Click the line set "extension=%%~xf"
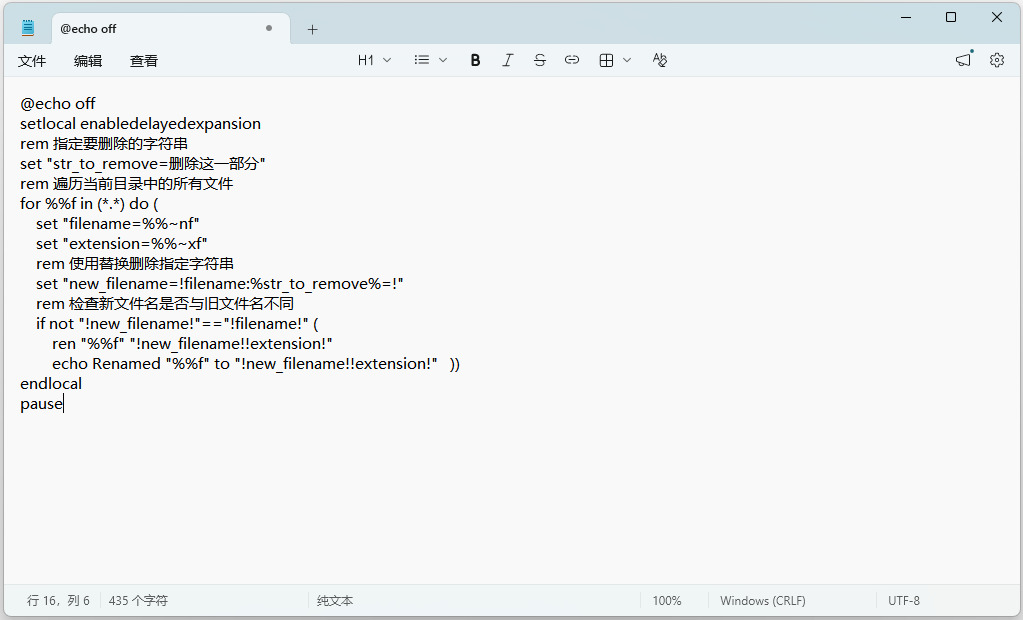Screen dimensions: 1023x620 pos(121,243)
